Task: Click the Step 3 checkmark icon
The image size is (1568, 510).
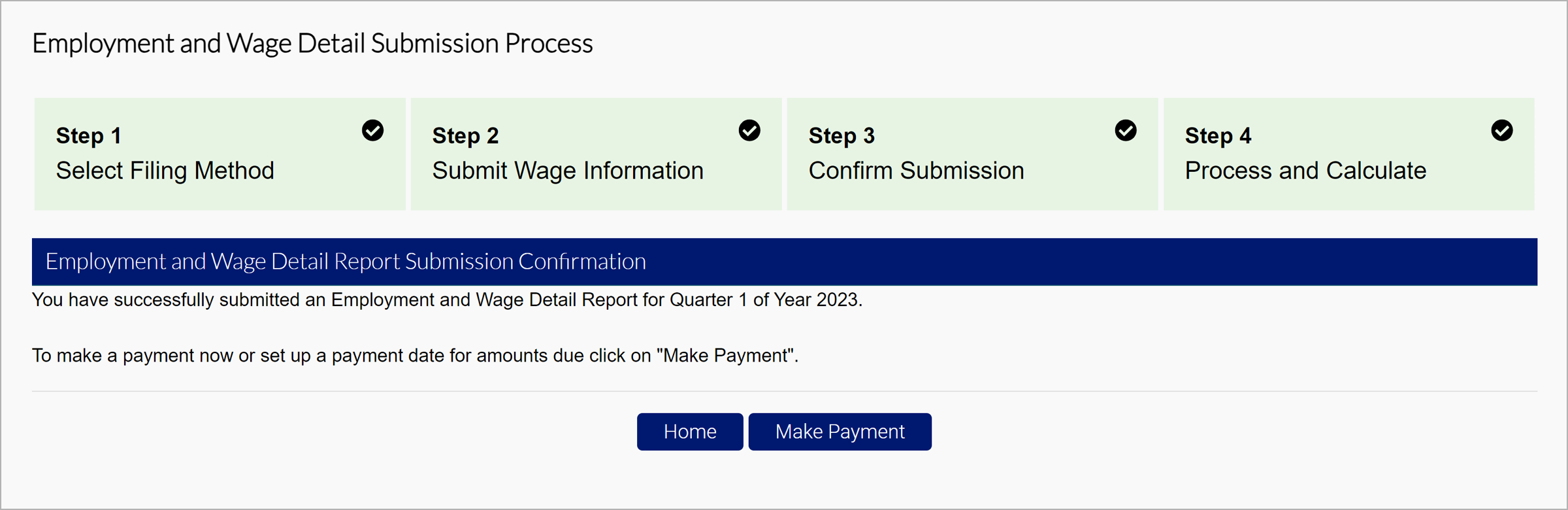Action: pyautogui.click(x=1126, y=131)
